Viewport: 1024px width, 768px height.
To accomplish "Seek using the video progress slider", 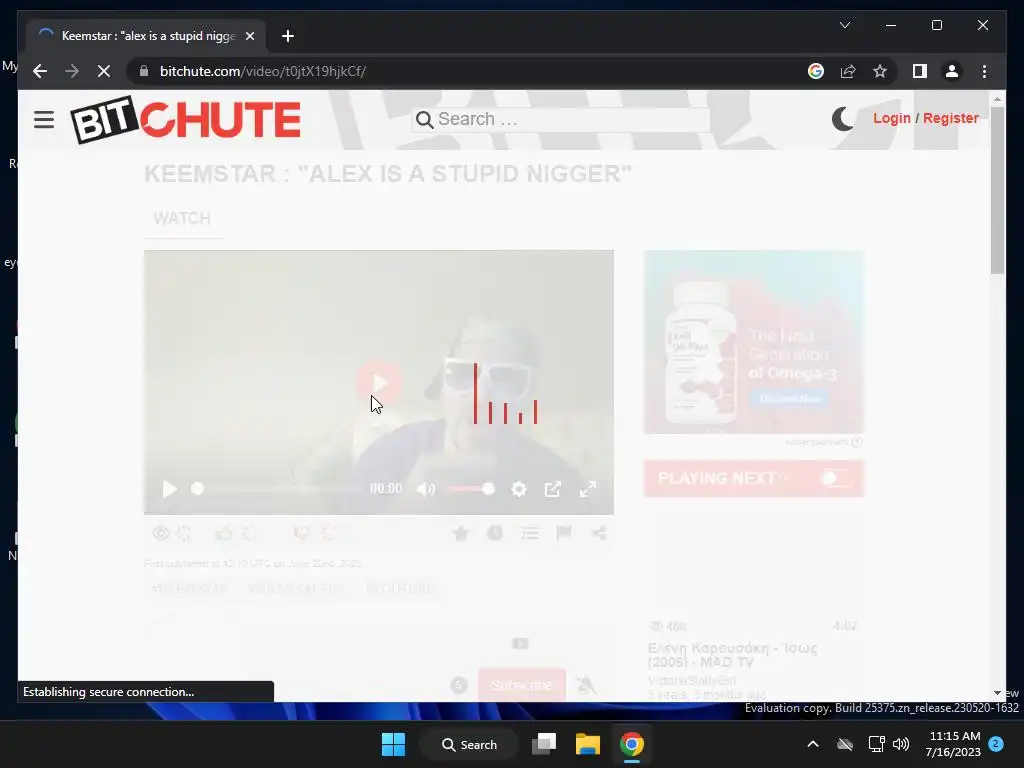I will pos(275,489).
